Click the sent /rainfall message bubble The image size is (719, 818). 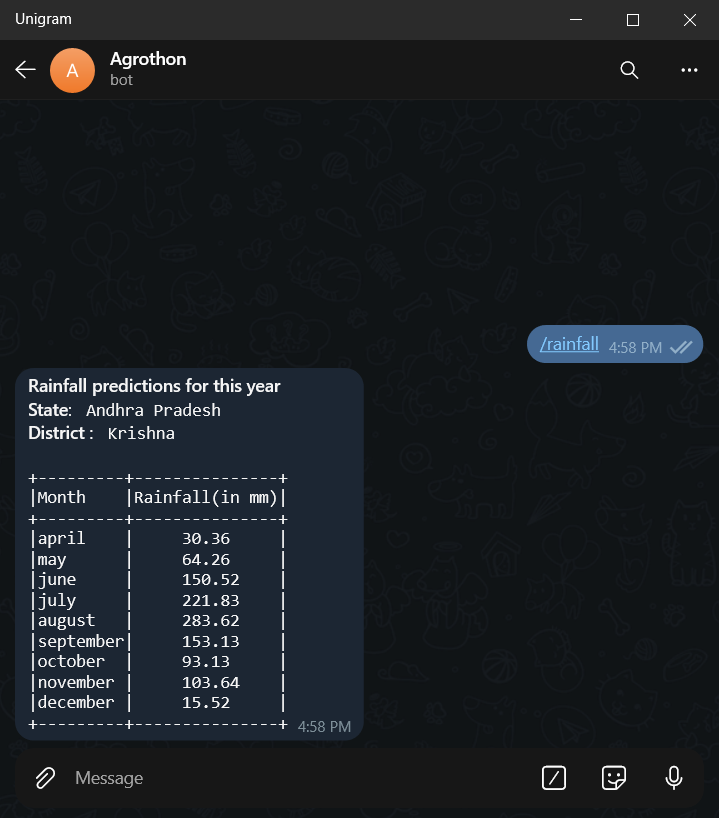(615, 344)
